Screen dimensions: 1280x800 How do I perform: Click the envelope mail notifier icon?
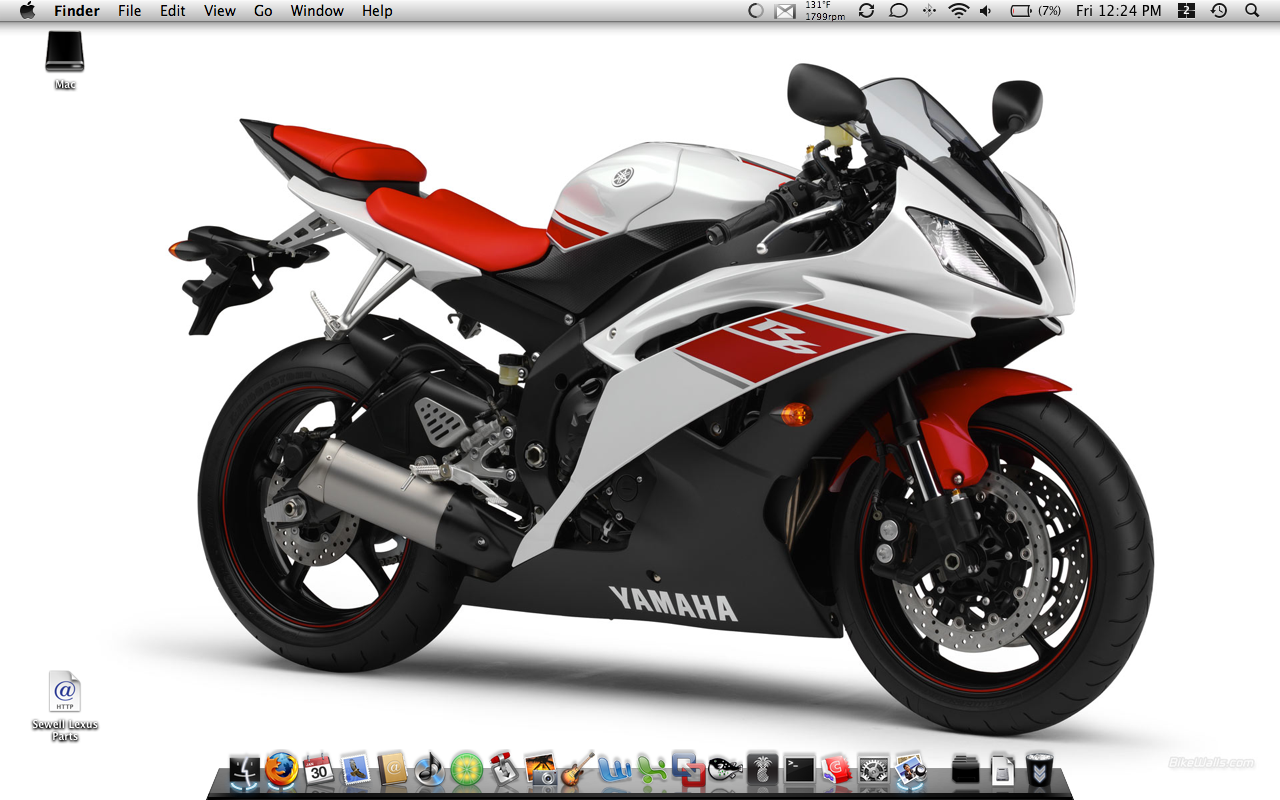point(786,11)
